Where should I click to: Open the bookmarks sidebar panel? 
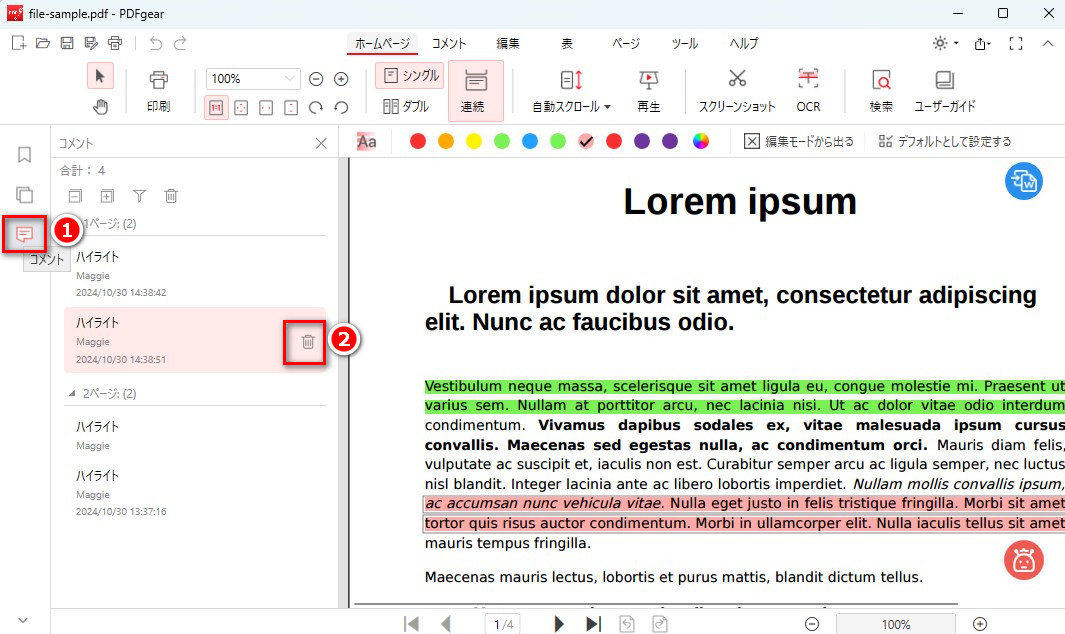(x=25, y=155)
